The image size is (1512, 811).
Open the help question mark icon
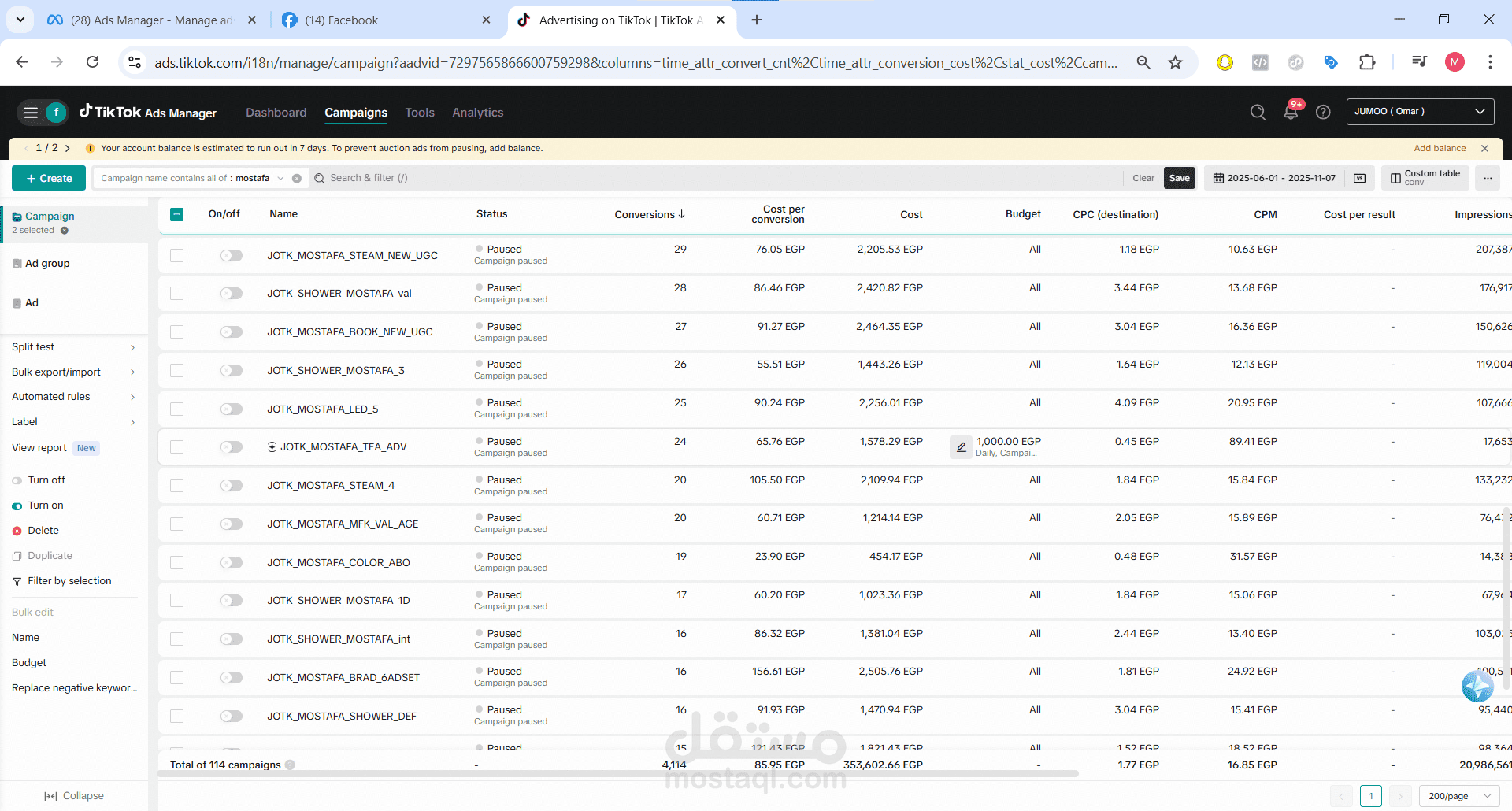click(x=1323, y=113)
